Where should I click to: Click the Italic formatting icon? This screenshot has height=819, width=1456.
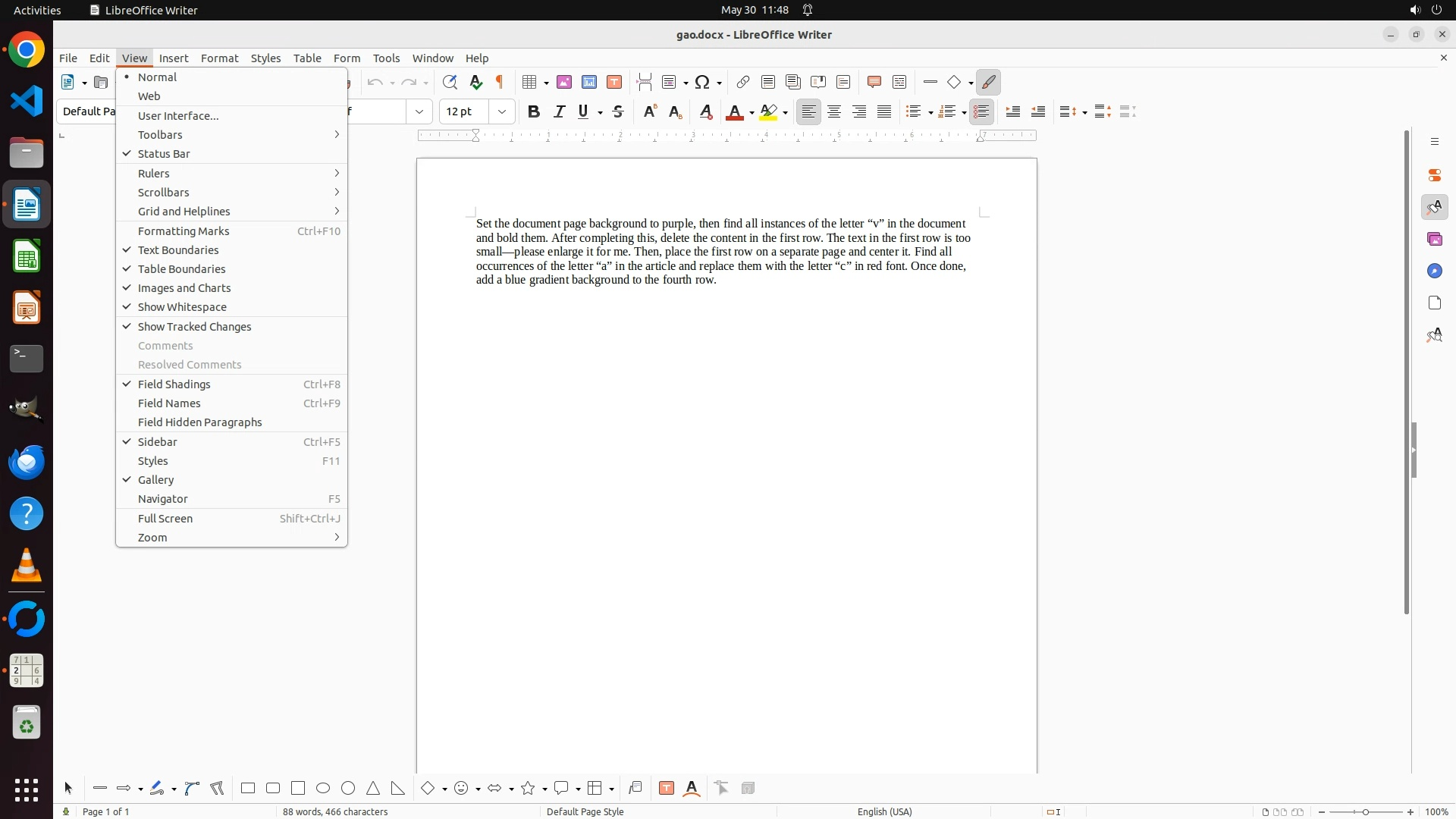559,111
